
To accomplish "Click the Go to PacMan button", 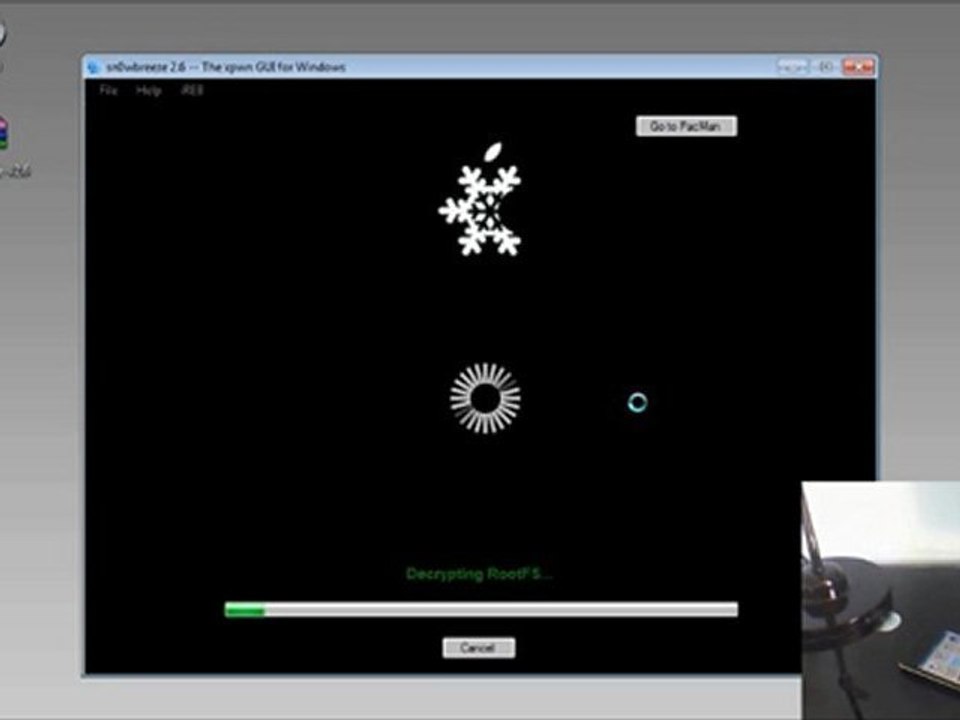I will [686, 126].
